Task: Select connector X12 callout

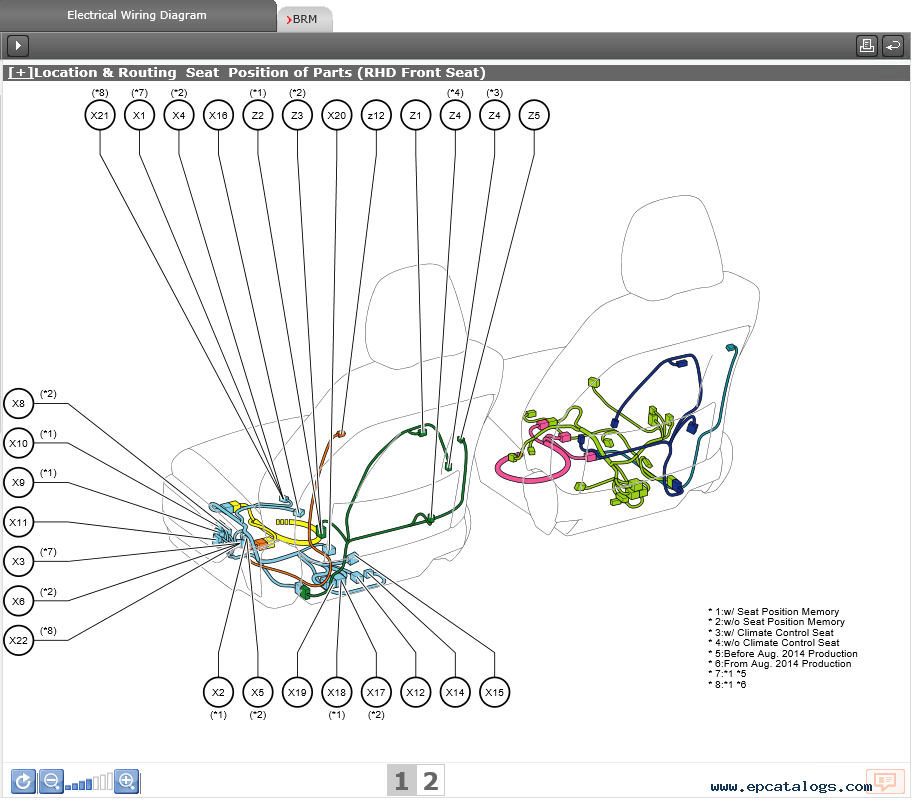Action: 416,692
